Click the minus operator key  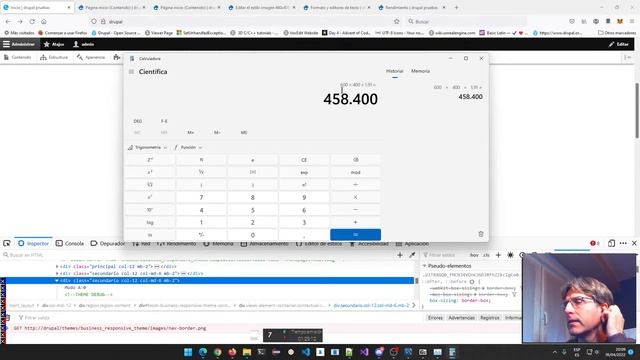click(356, 210)
